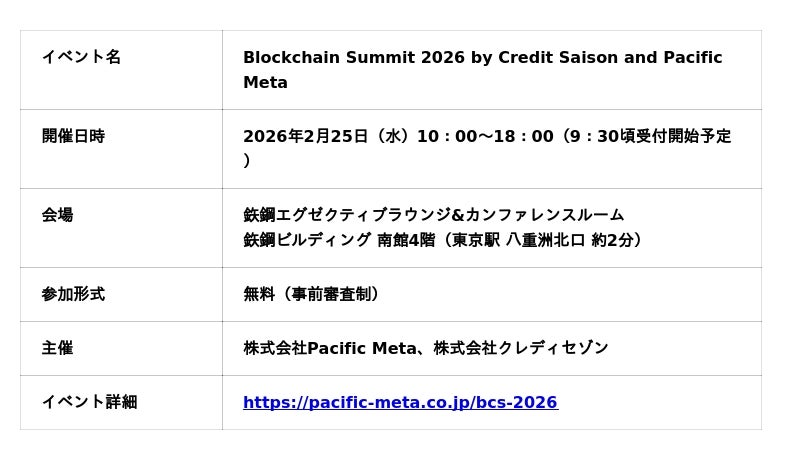Click the word Meta on second title line

[265, 83]
